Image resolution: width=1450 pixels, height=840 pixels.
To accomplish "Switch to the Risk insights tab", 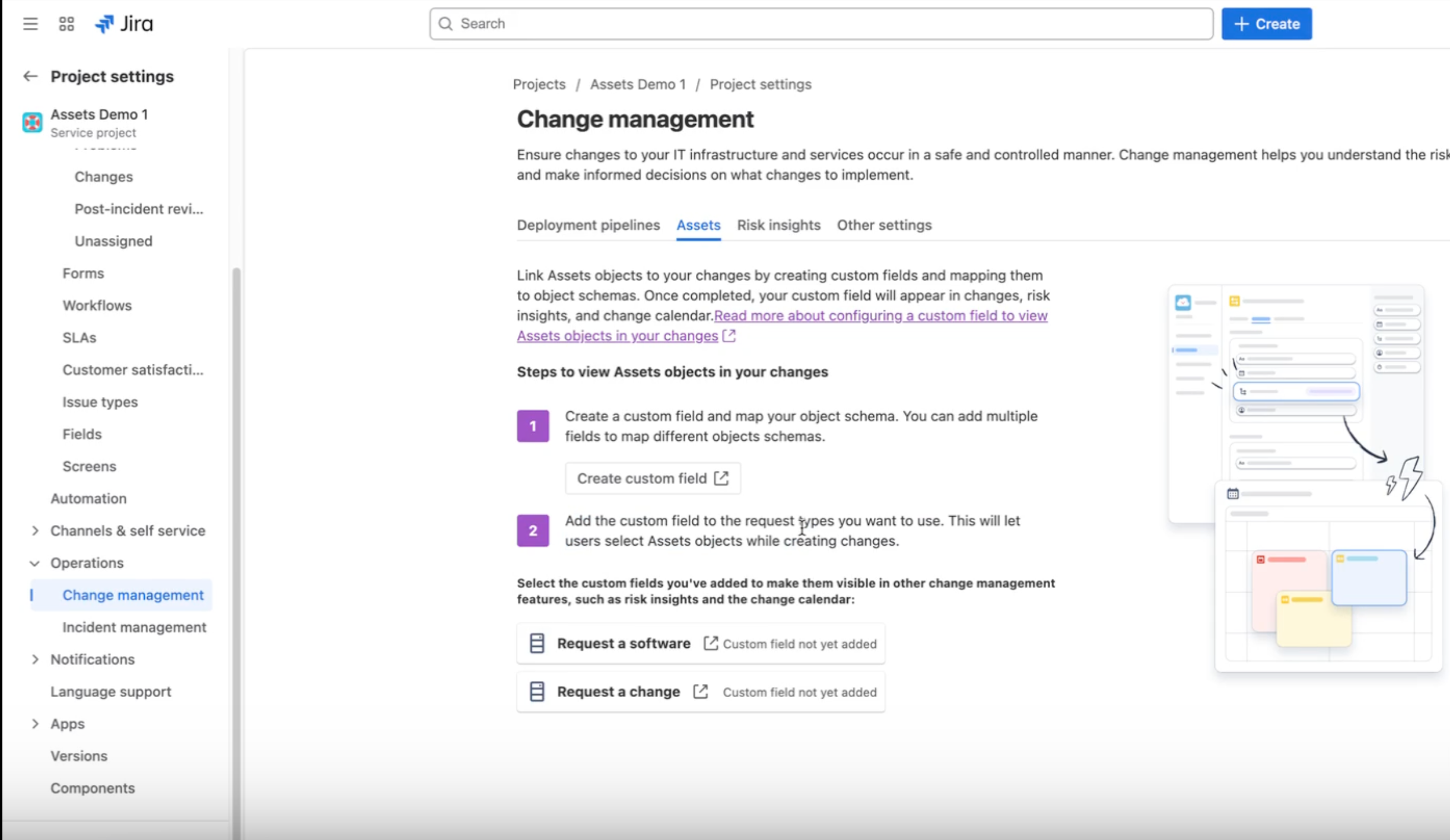I will point(778,225).
